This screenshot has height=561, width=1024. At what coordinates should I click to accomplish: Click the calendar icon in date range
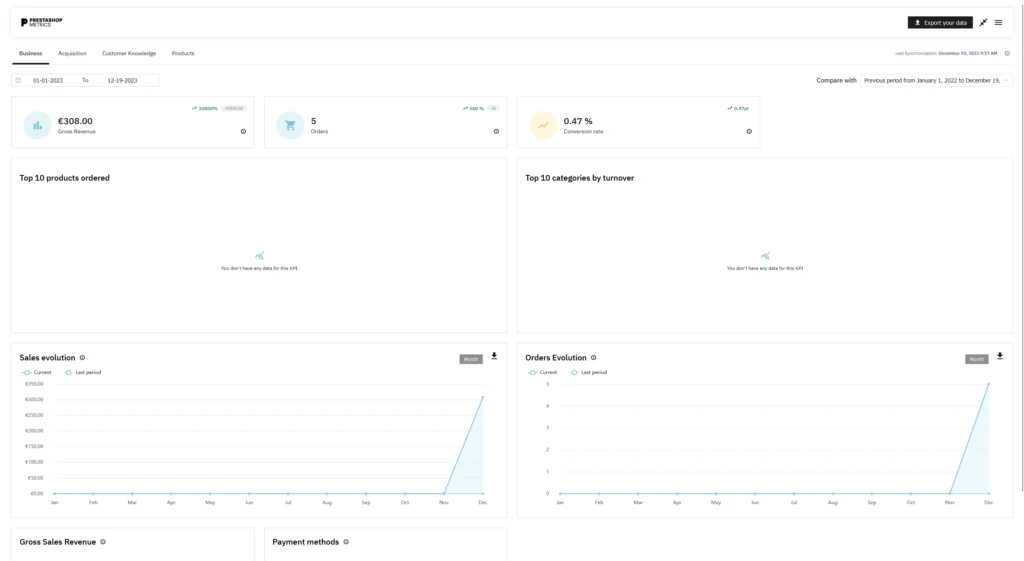[x=18, y=80]
